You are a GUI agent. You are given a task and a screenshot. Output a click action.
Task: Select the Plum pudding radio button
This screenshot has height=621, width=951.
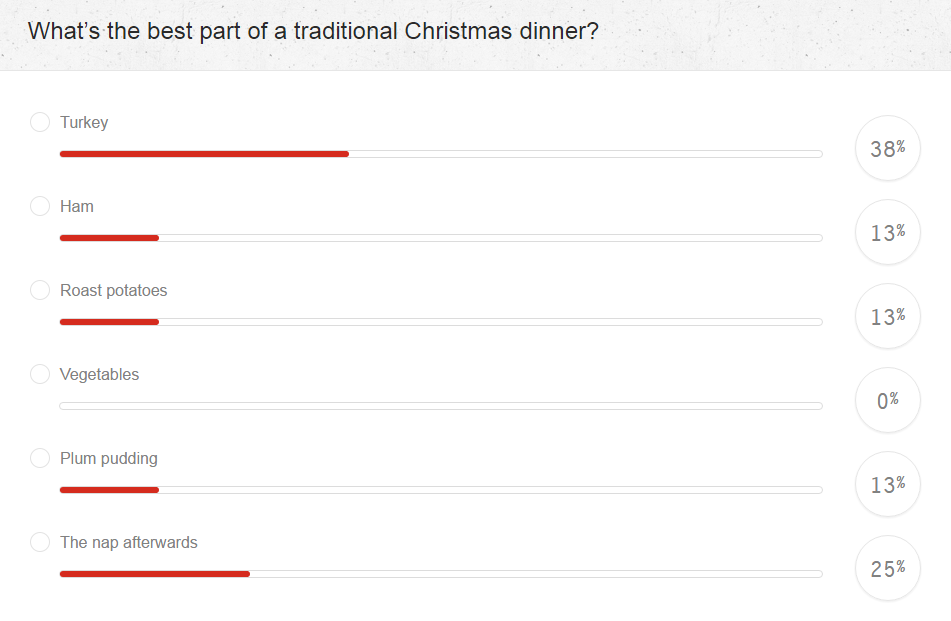(40, 457)
